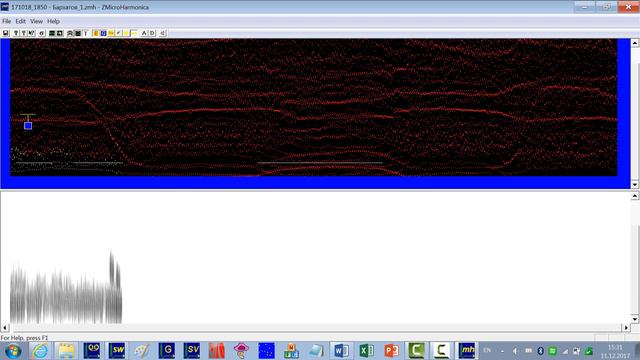Image resolution: width=640 pixels, height=360 pixels.
Task: Click the sigma (σ) toolbar button
Action: coord(42,33)
